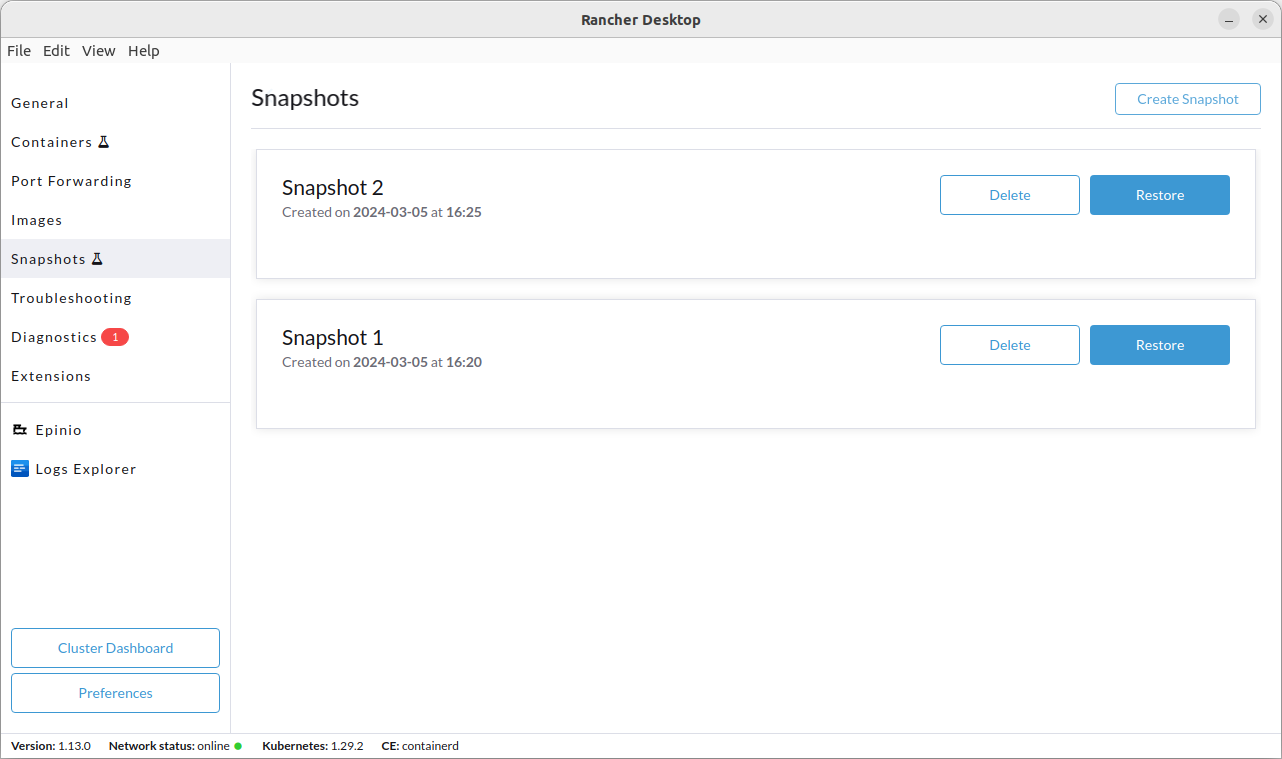The image size is (1282, 759).
Task: Open the Epinio extension entry
Action: coord(115,430)
